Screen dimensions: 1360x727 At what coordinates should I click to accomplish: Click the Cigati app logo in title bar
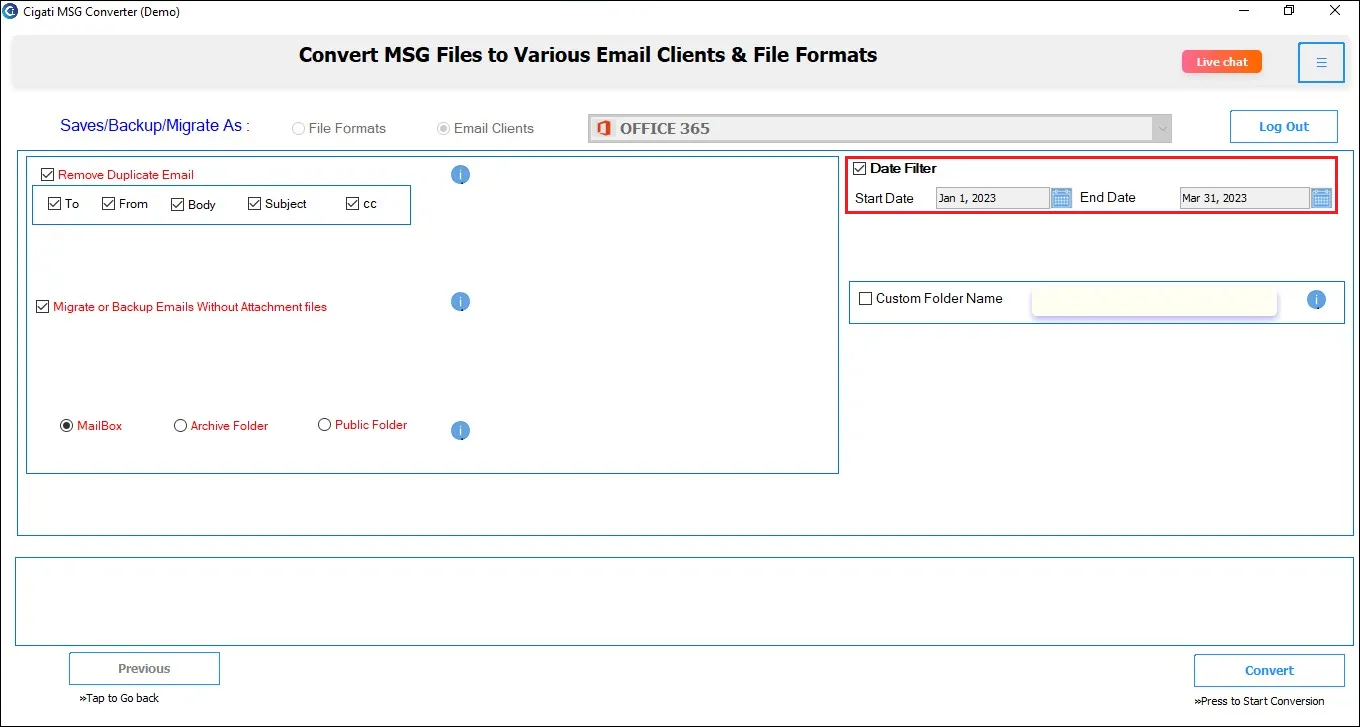(10, 11)
